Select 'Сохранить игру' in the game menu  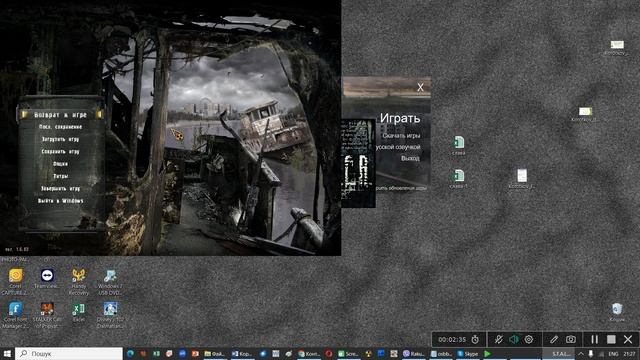pyautogui.click(x=60, y=151)
